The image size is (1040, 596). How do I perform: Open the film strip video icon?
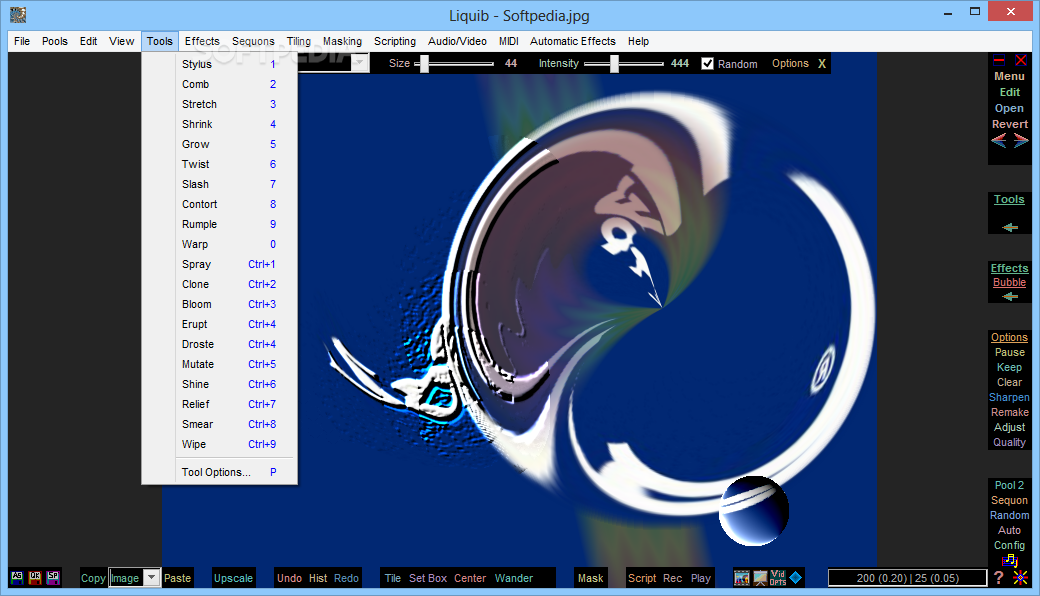coord(742,578)
